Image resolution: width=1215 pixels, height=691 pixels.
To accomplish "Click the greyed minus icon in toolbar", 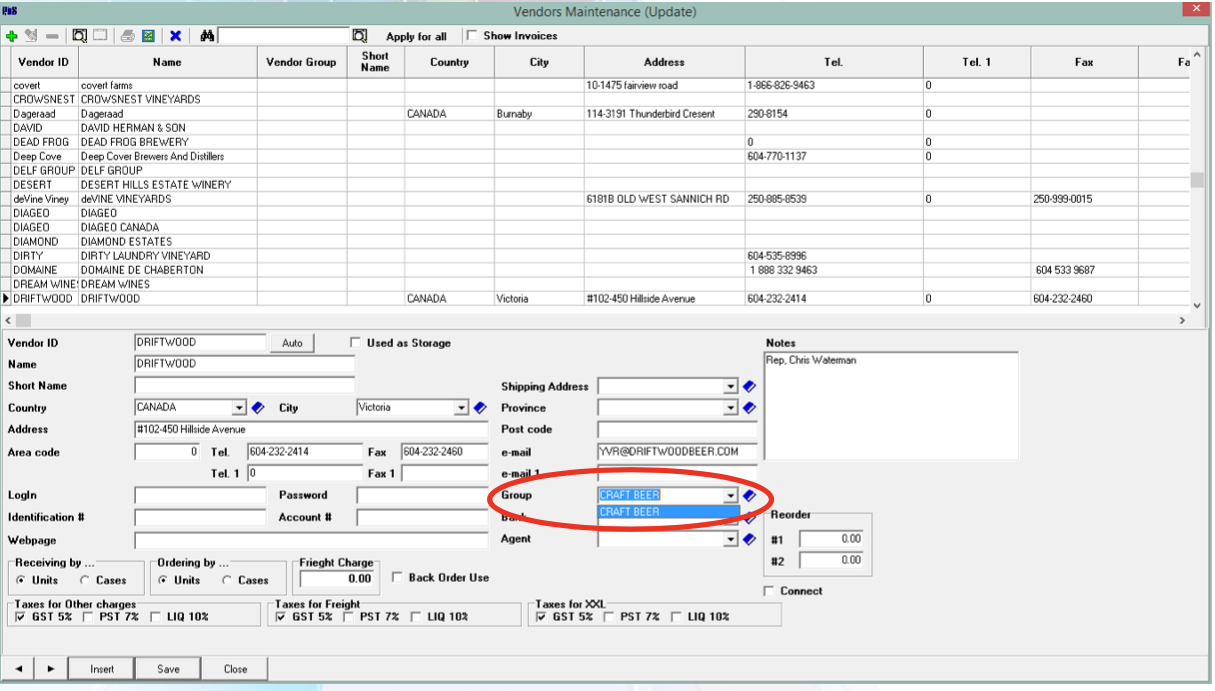I will [x=52, y=36].
